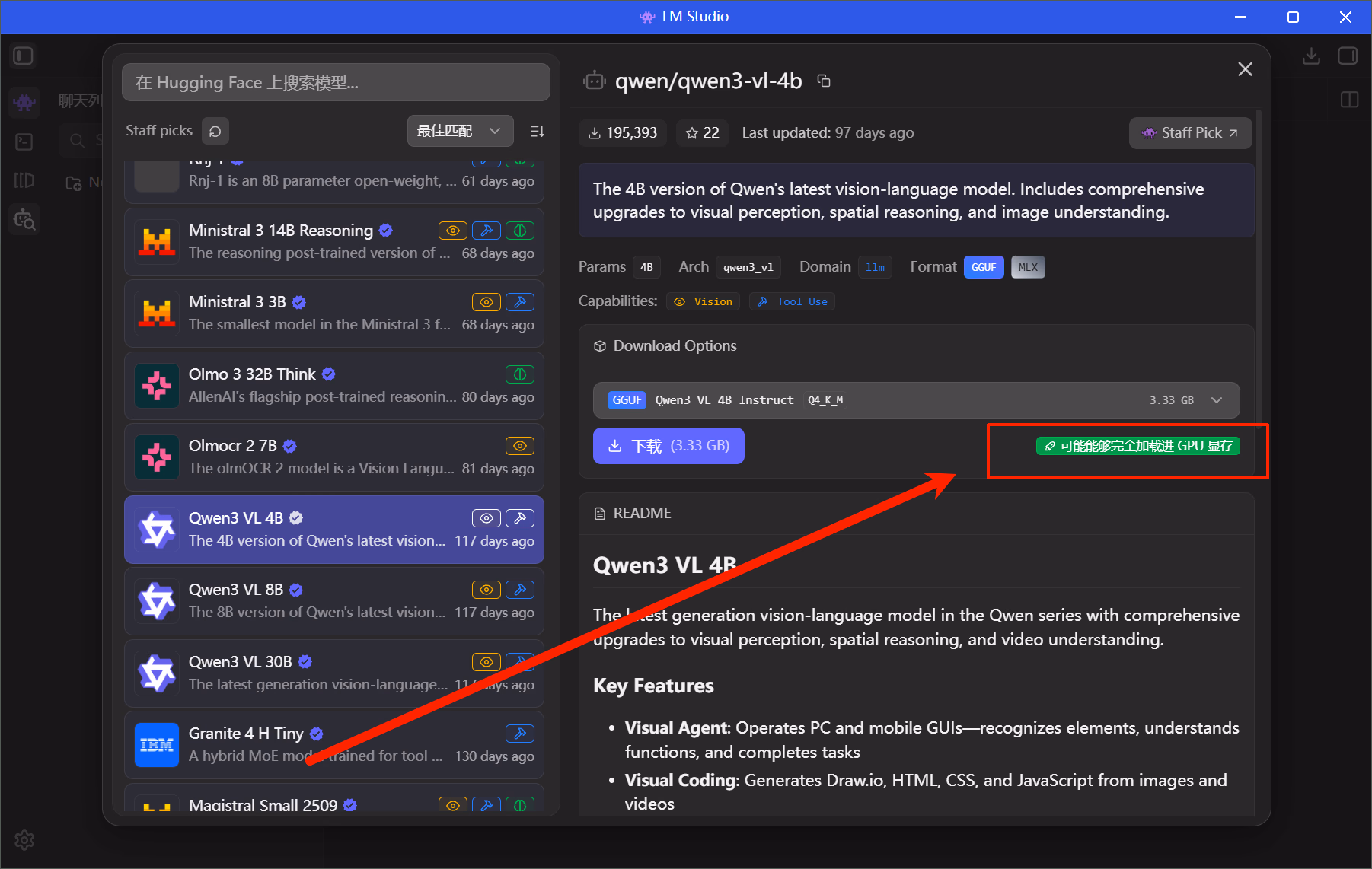Click the tool-use hammer badge on Ministral 3 3B
The height and width of the screenshot is (869, 1372).
coord(520,302)
